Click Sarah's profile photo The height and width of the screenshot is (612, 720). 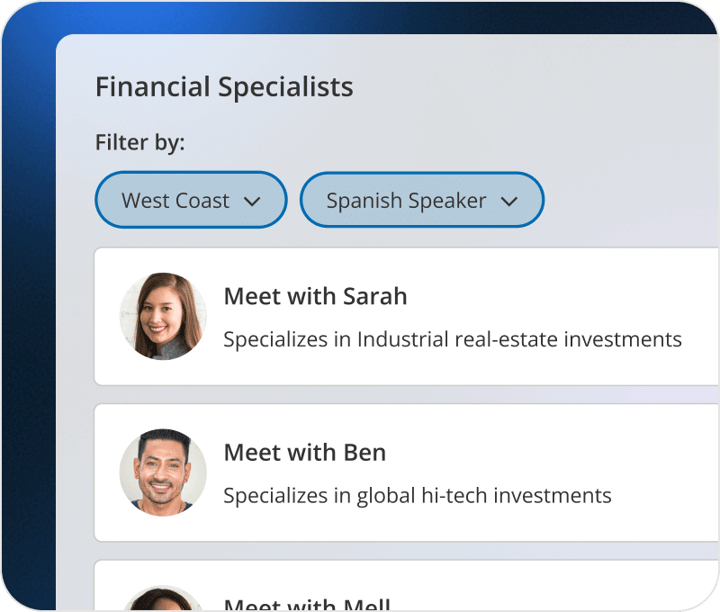(x=163, y=316)
